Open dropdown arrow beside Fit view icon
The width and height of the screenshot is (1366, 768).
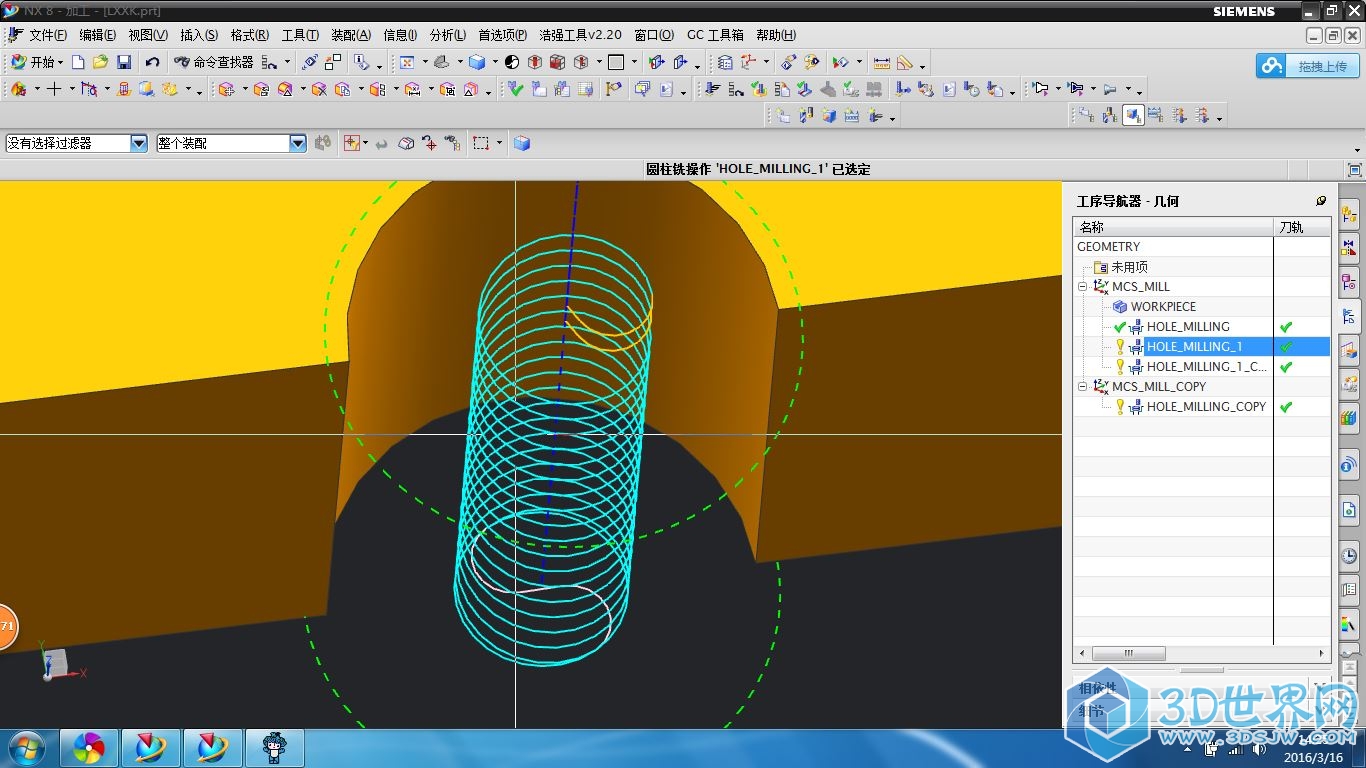click(424, 63)
